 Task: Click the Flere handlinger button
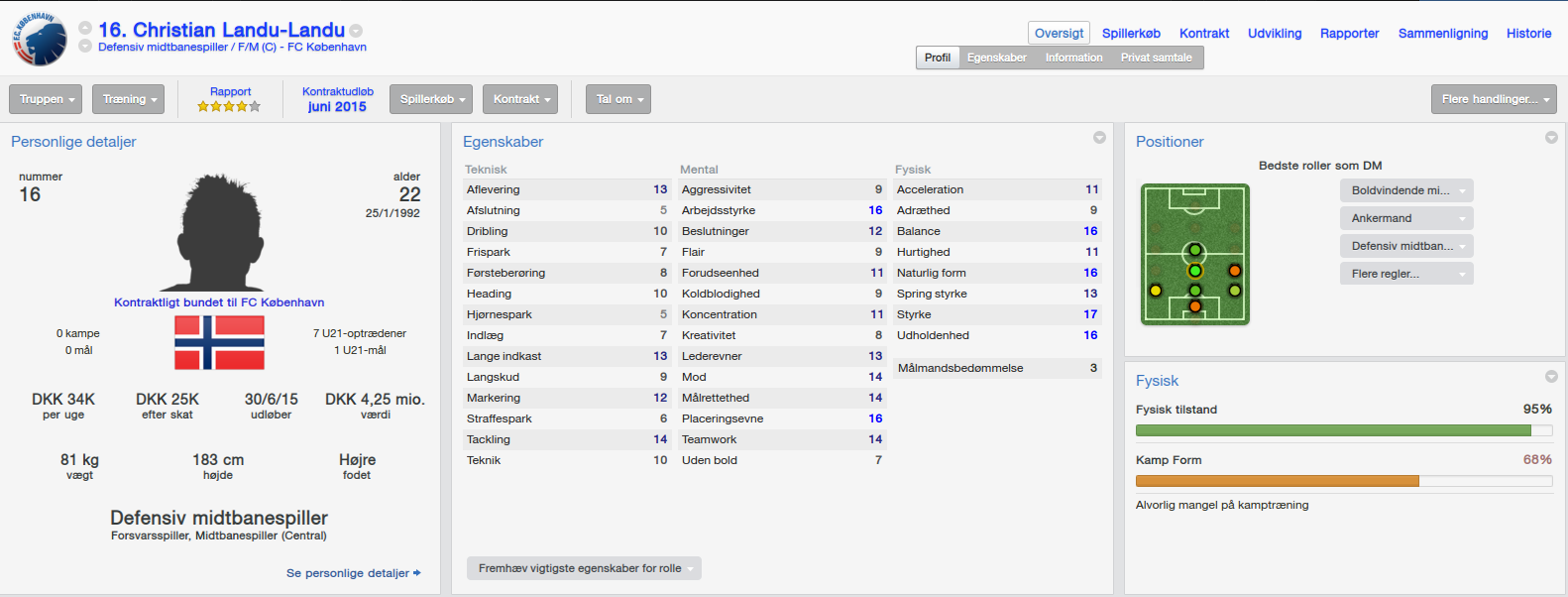(1494, 99)
